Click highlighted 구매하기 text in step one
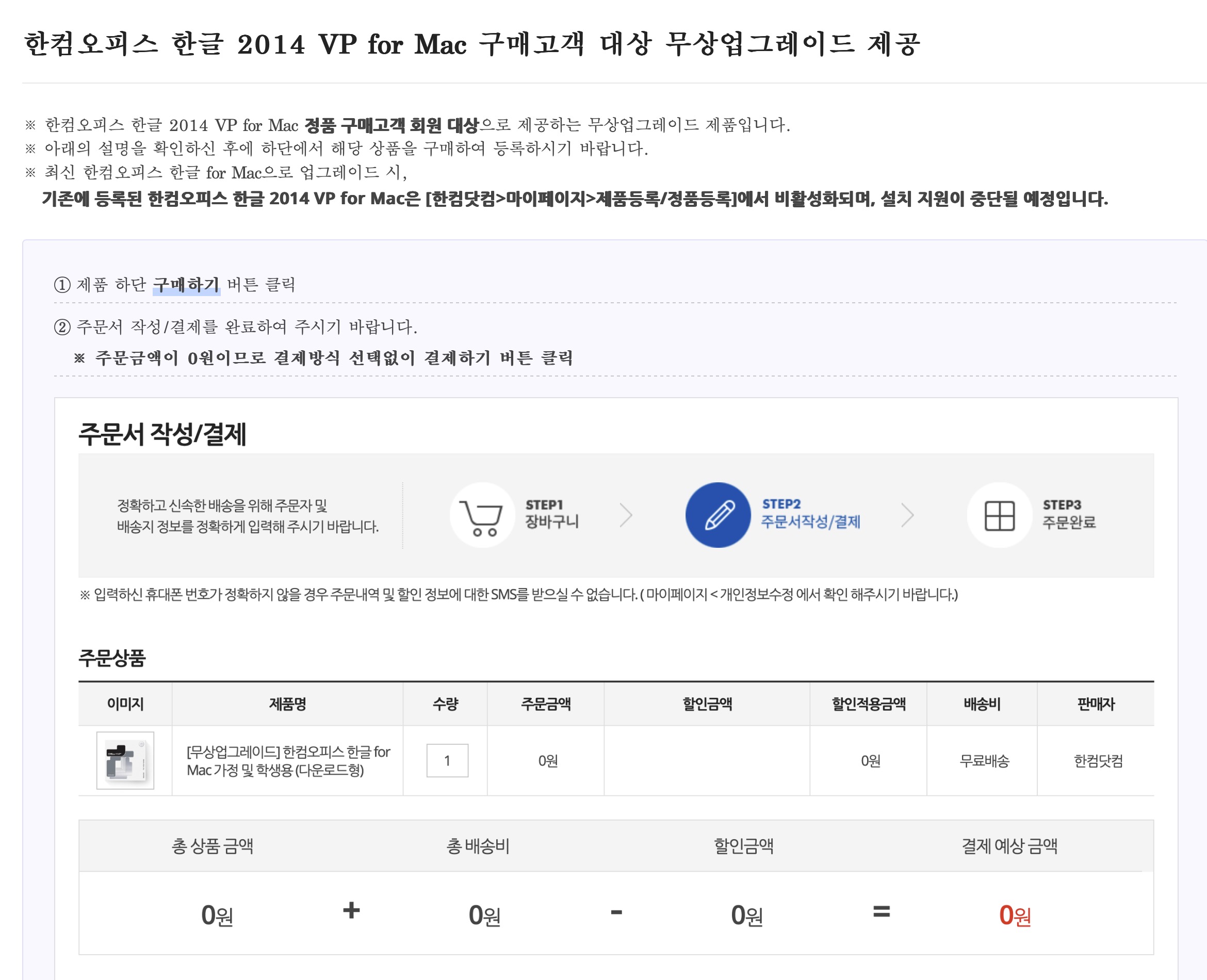Screen dimensions: 1207x980 pyautogui.click(x=186, y=285)
